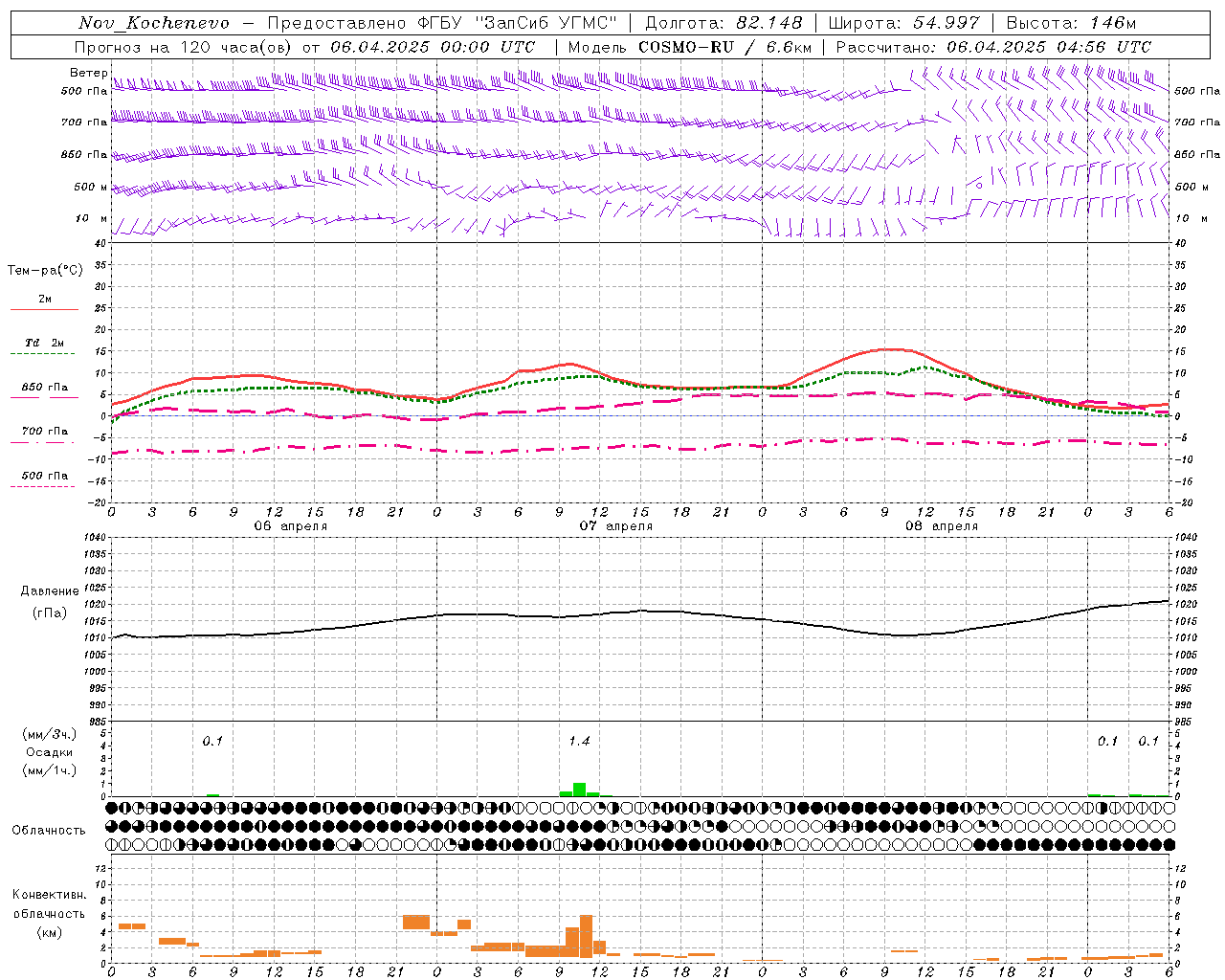
Task: Select the provider text ФГБУ "ЗапСиб УГМС"
Action: pos(518,23)
